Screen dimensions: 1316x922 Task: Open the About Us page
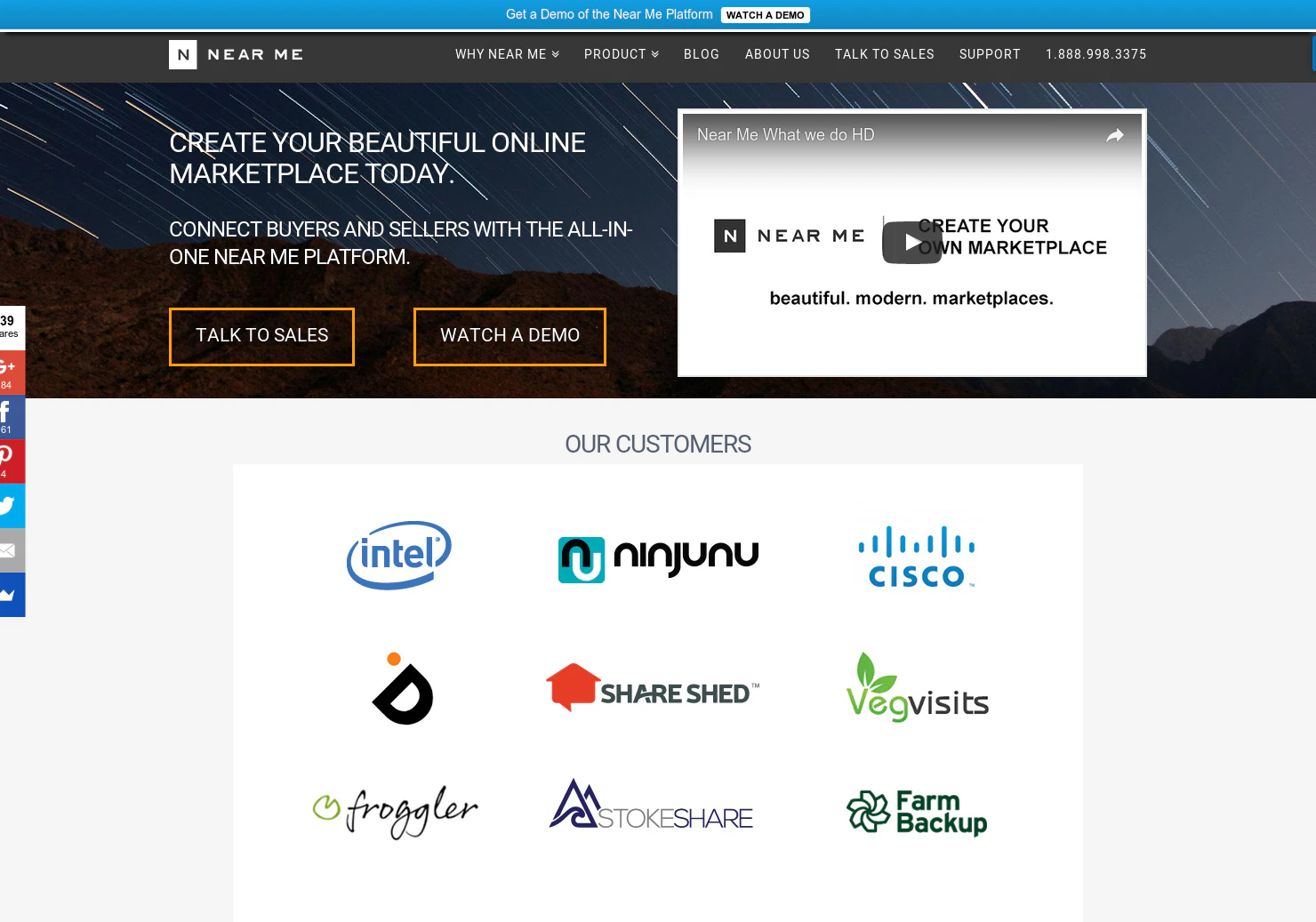[x=777, y=54]
